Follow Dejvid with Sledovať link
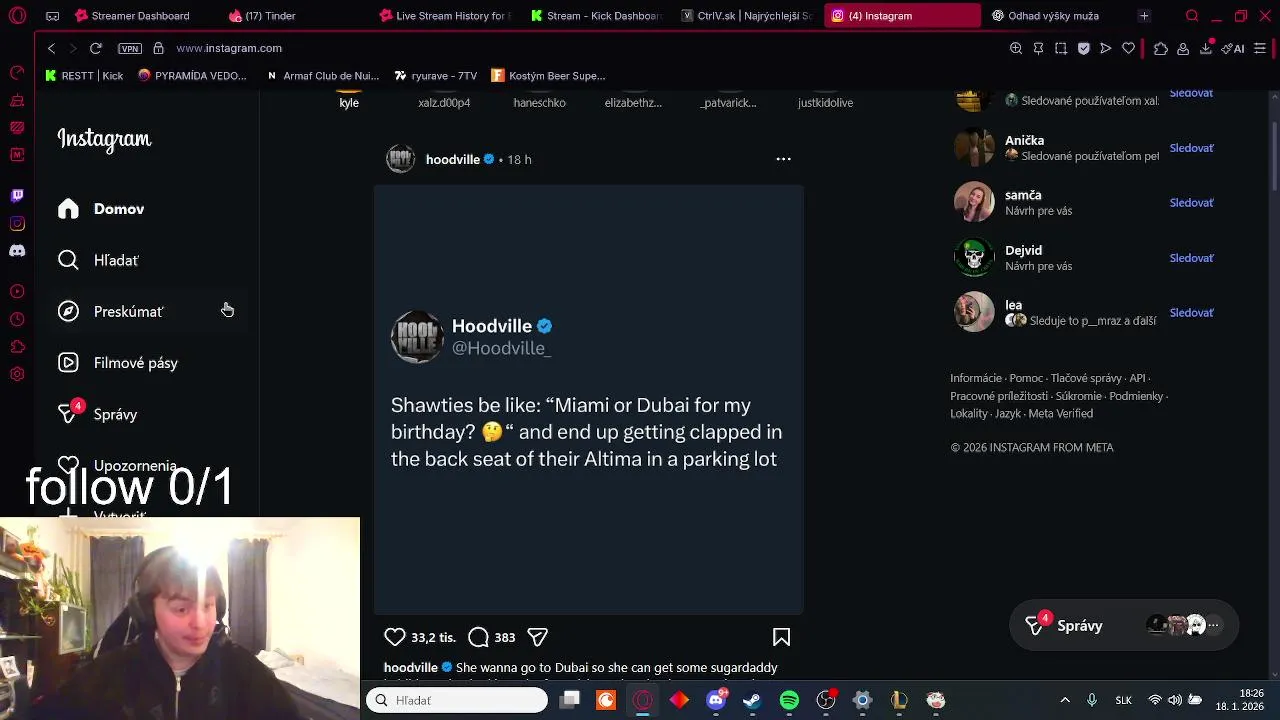The height and width of the screenshot is (720, 1280). pyautogui.click(x=1191, y=258)
